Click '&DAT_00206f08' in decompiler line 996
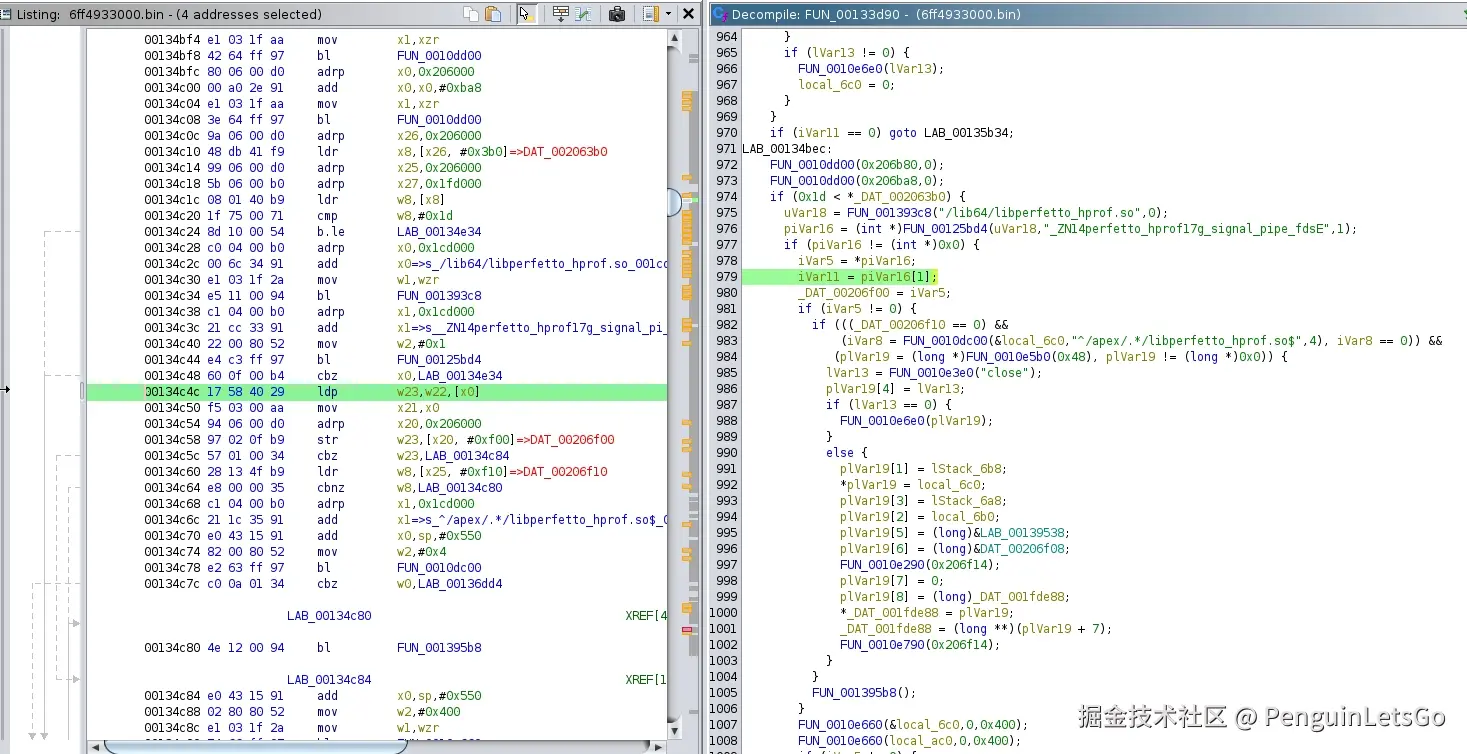Image resolution: width=1467 pixels, height=754 pixels. click(x=1020, y=549)
